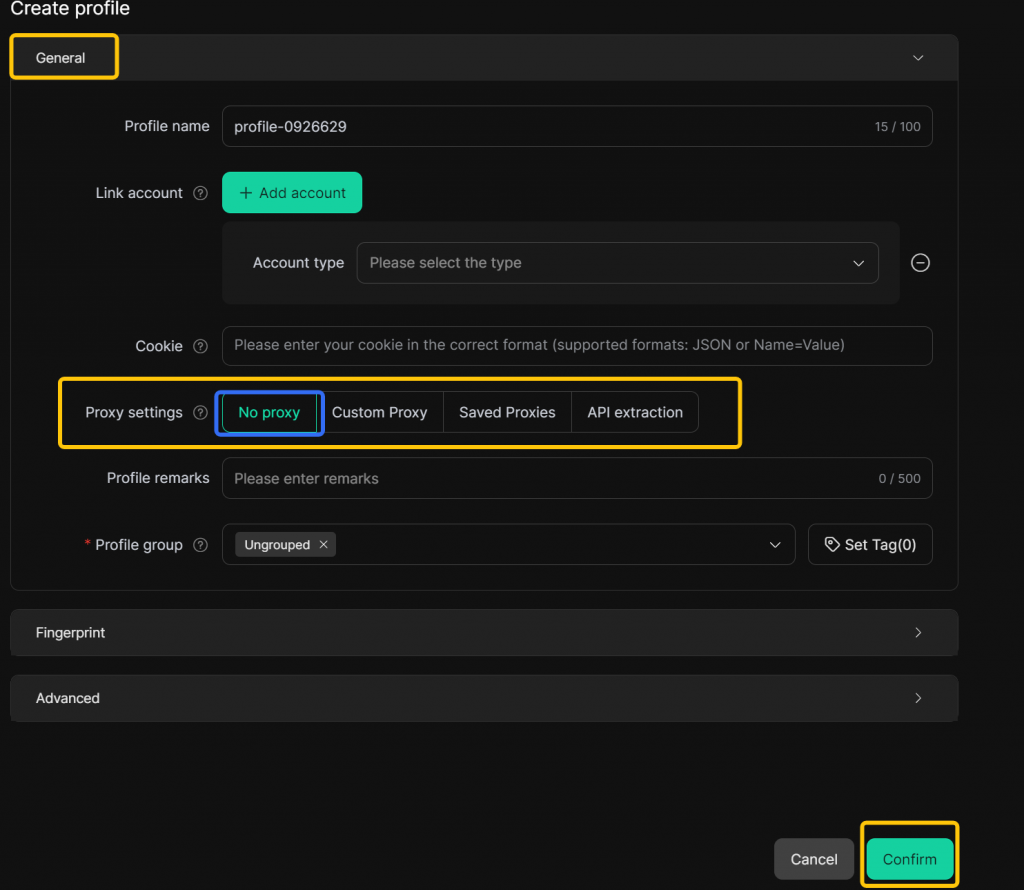Select the Custom Proxy option
Viewport: 1024px width, 890px height.
pos(379,413)
